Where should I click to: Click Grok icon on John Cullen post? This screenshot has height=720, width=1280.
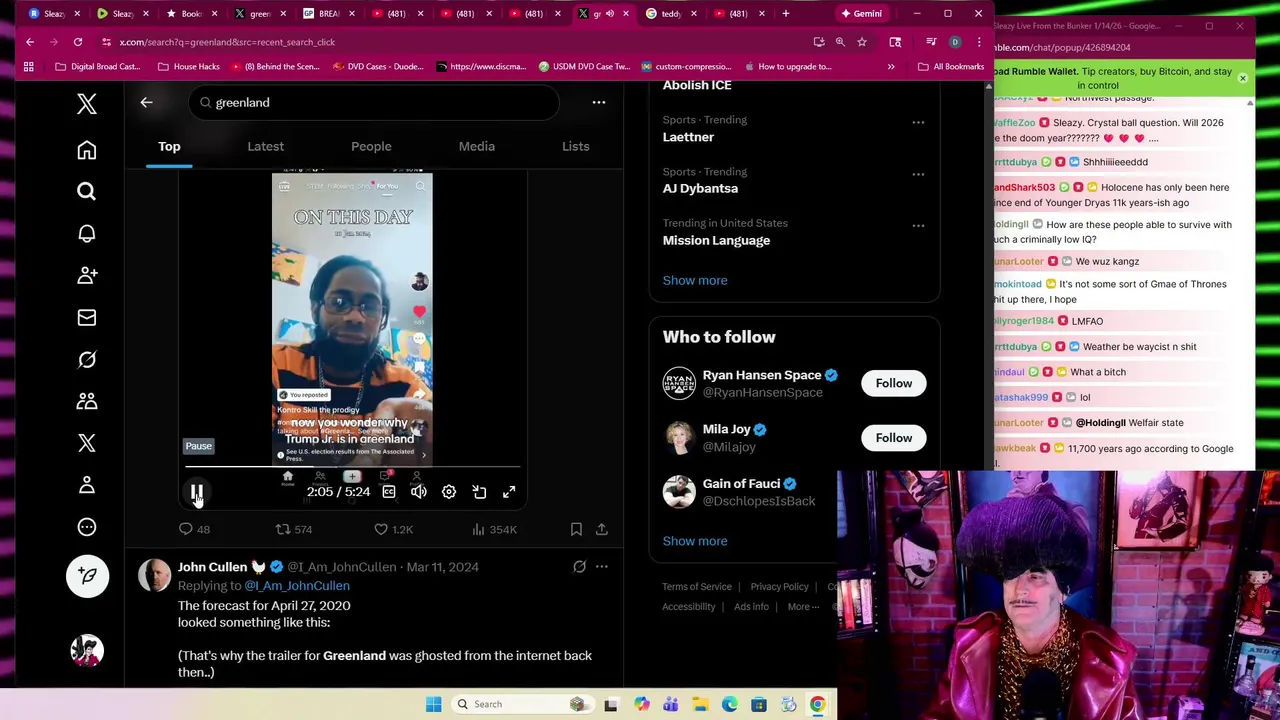tap(579, 567)
